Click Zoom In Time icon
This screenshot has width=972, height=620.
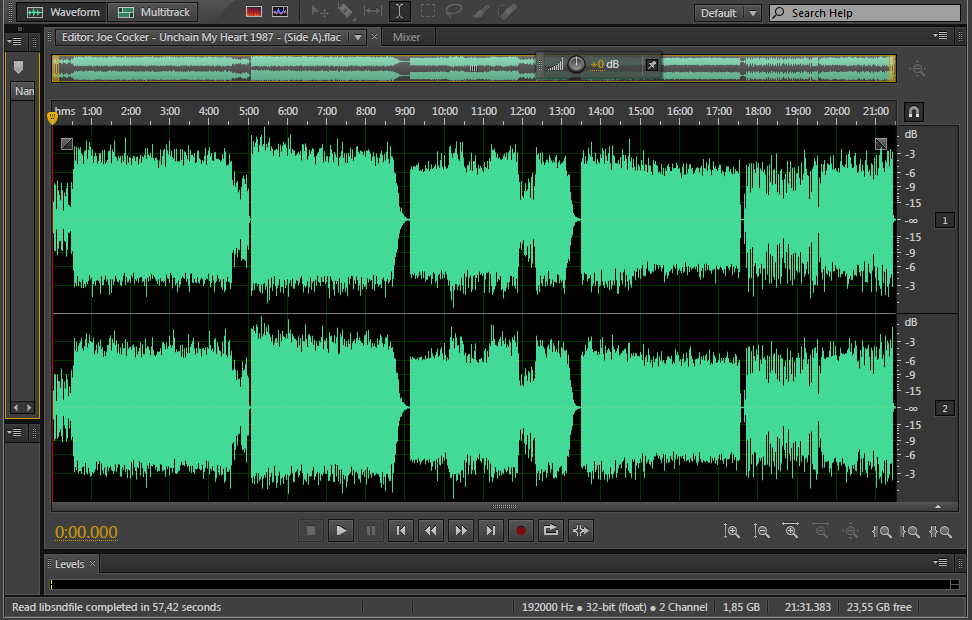791,531
